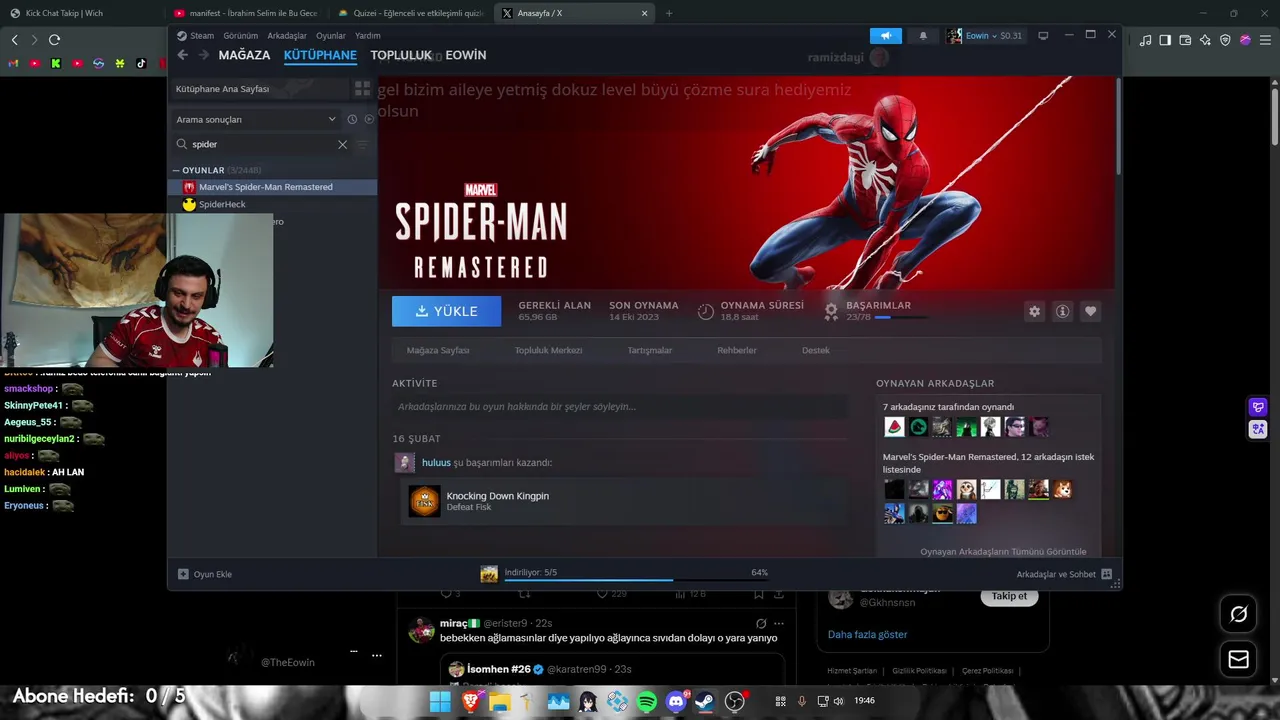Toggle library grid view icon

click(362, 89)
